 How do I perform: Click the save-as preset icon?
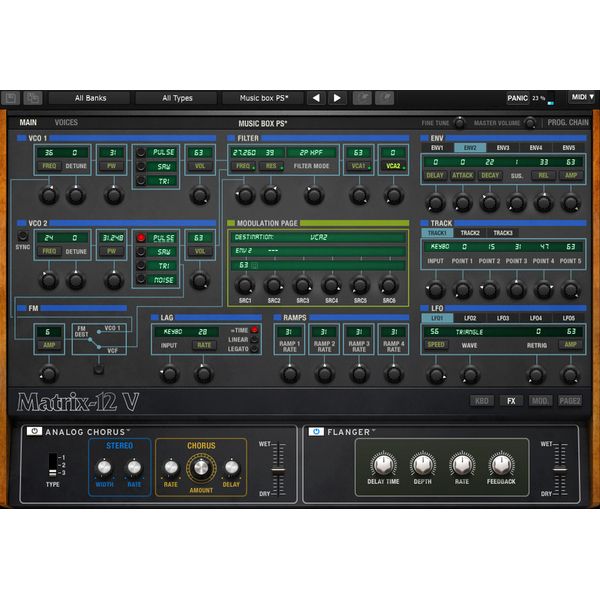[x=33, y=98]
